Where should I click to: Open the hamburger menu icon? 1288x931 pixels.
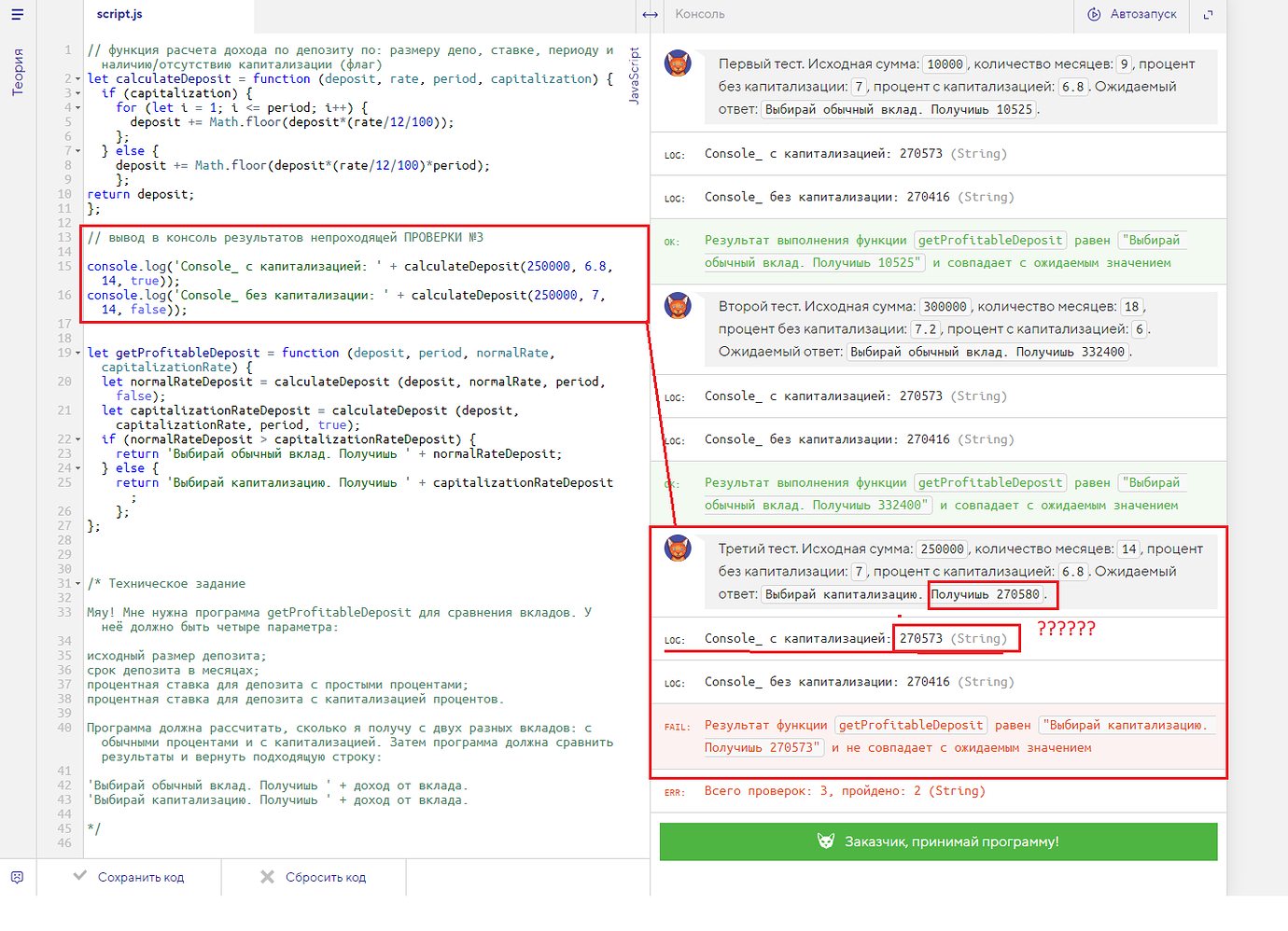[18, 14]
